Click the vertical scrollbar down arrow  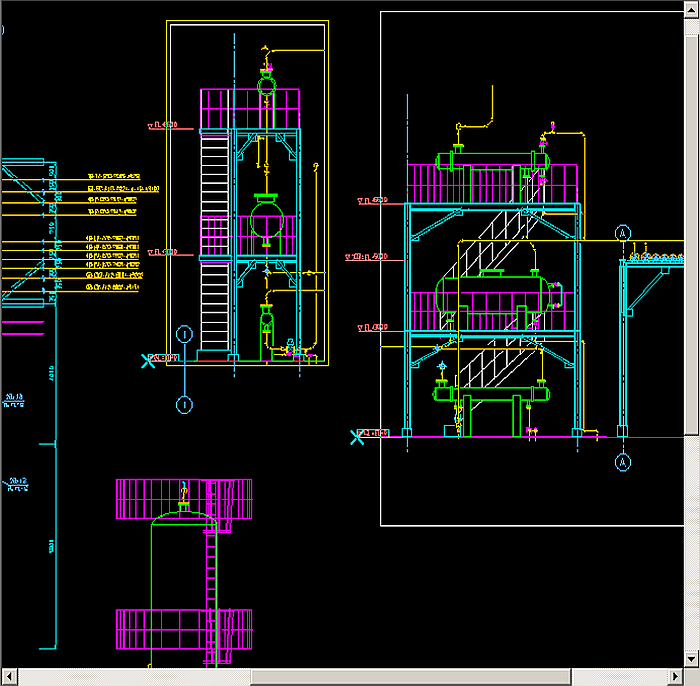pos(691,660)
